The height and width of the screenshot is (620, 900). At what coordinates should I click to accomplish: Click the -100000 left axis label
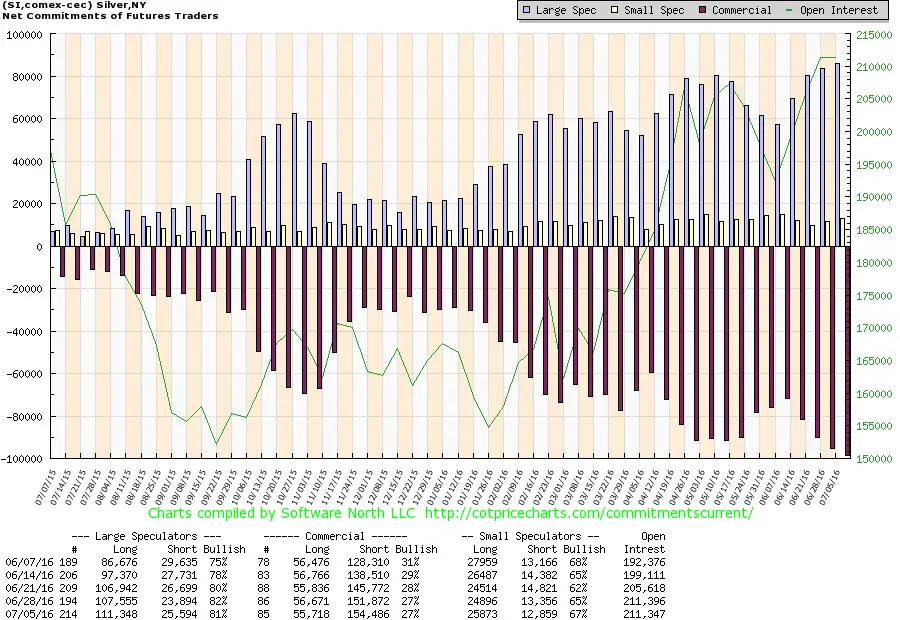tap(22, 459)
